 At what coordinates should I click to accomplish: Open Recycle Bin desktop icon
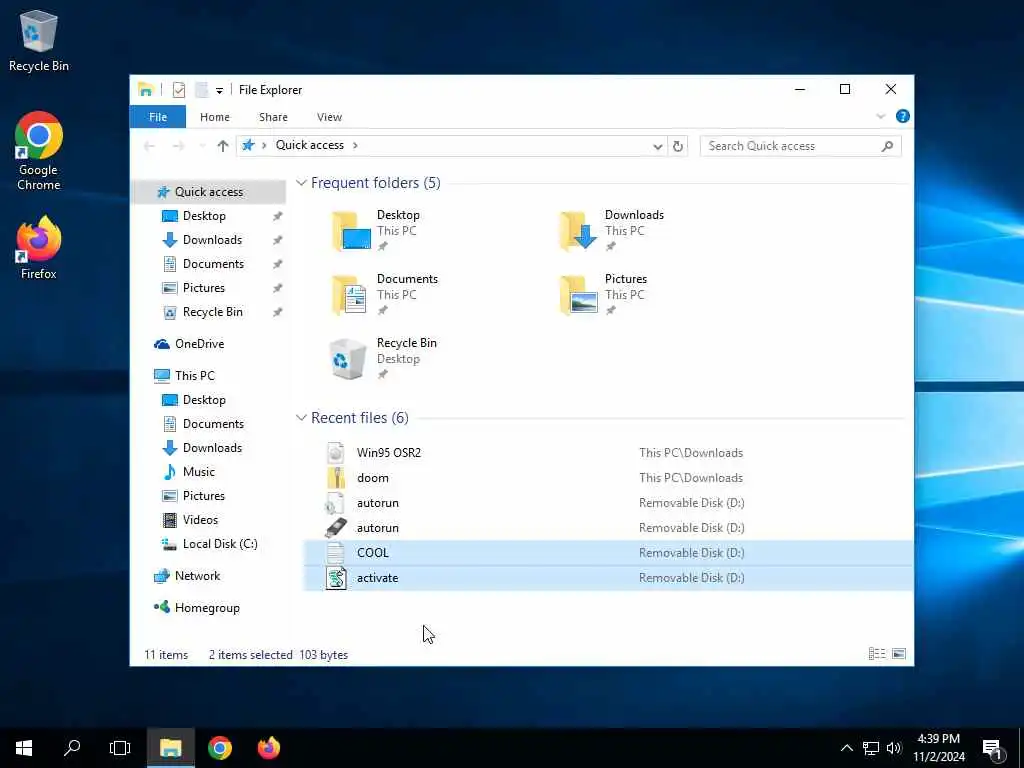[x=39, y=40]
